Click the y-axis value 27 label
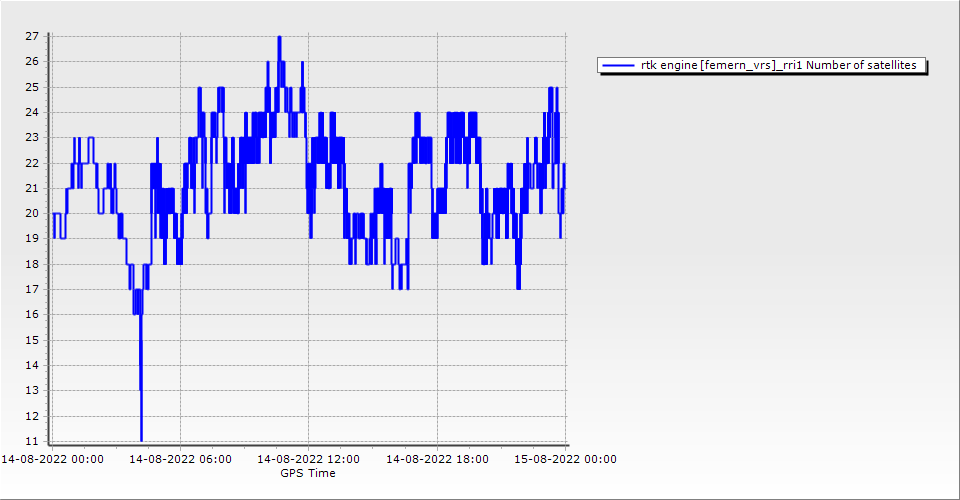Screen dimensions: 960x500 coord(32,36)
